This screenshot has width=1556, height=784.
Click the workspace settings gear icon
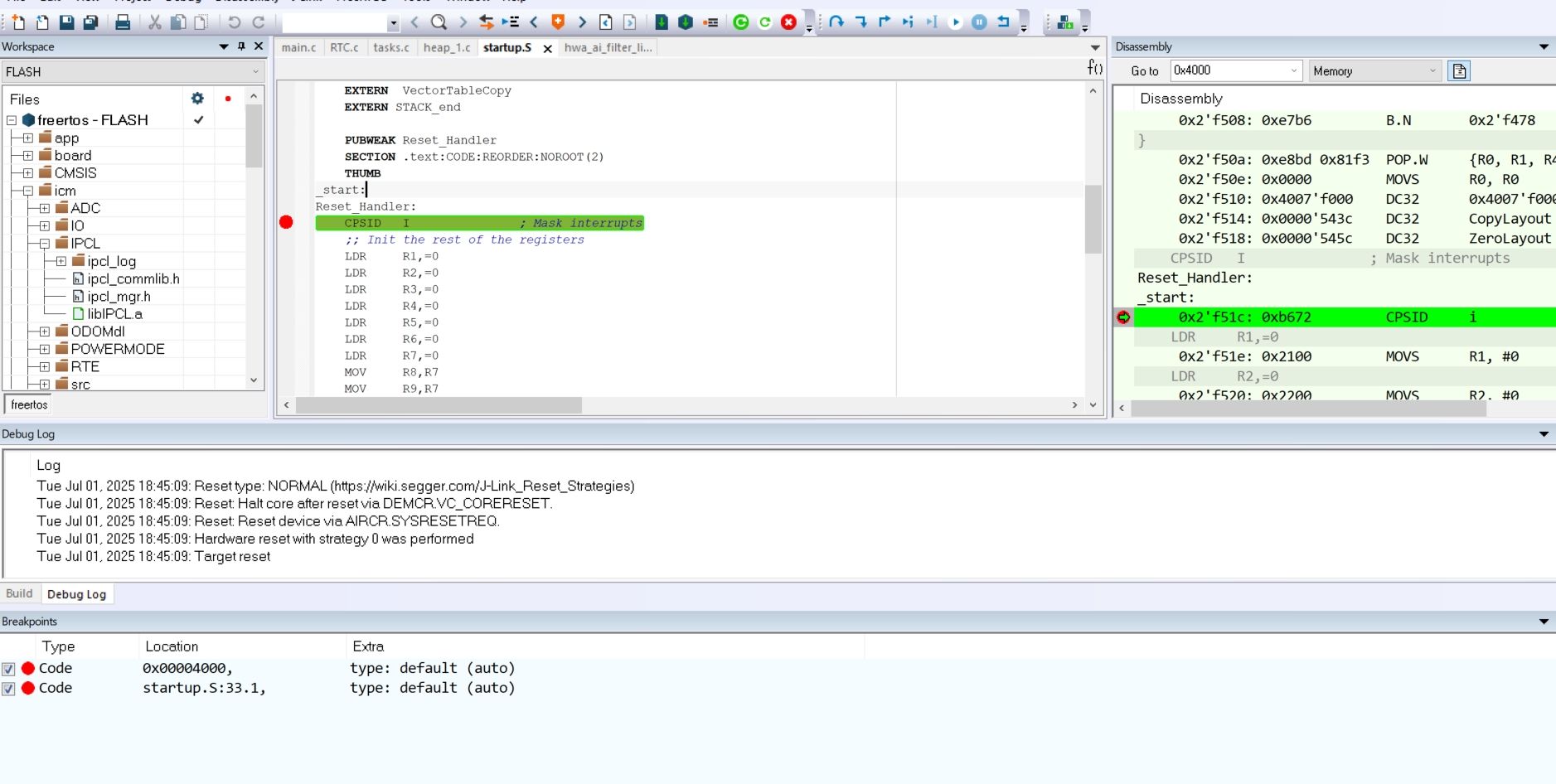click(x=197, y=99)
